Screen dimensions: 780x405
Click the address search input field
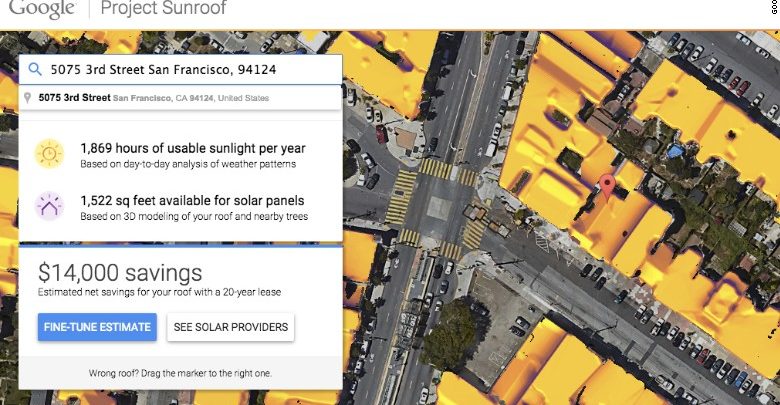coord(181,69)
